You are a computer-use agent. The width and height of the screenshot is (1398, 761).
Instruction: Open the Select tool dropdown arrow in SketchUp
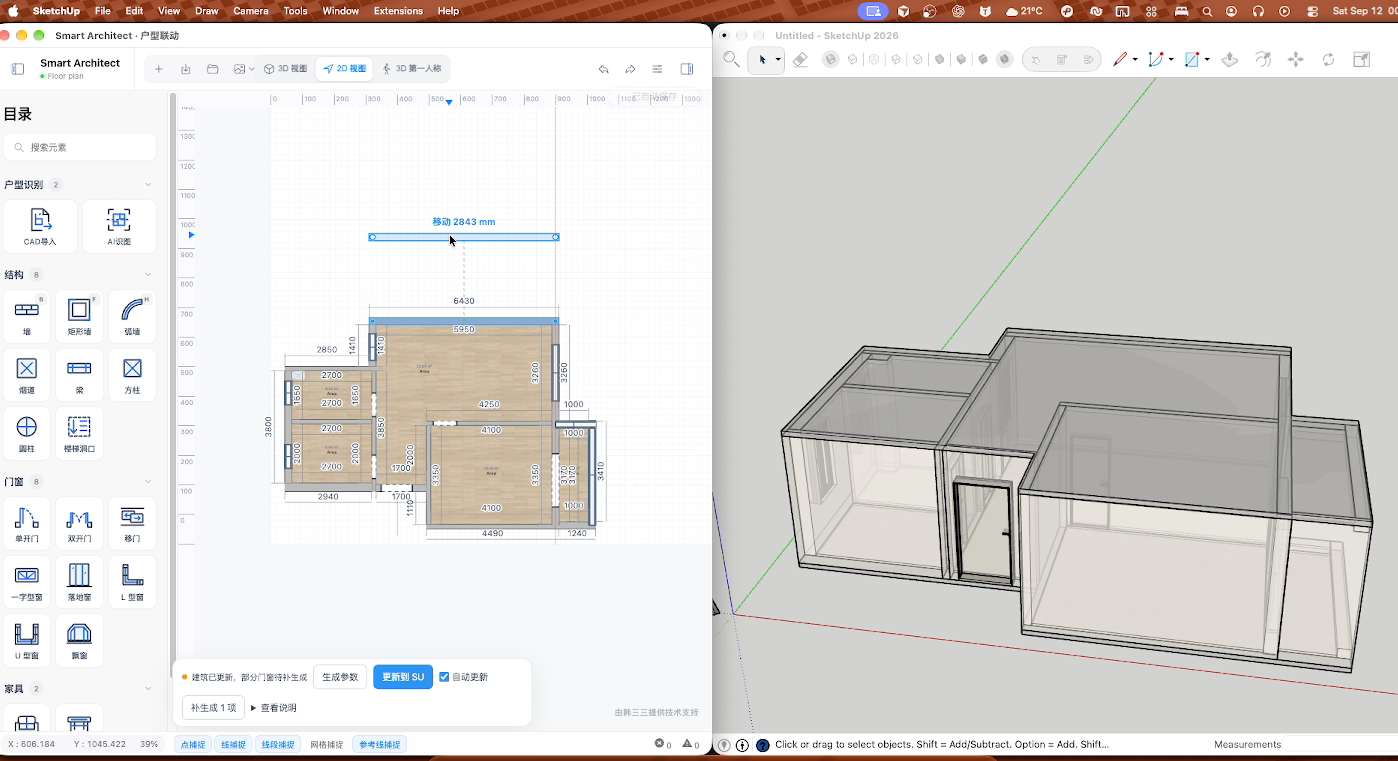[x=777, y=60]
